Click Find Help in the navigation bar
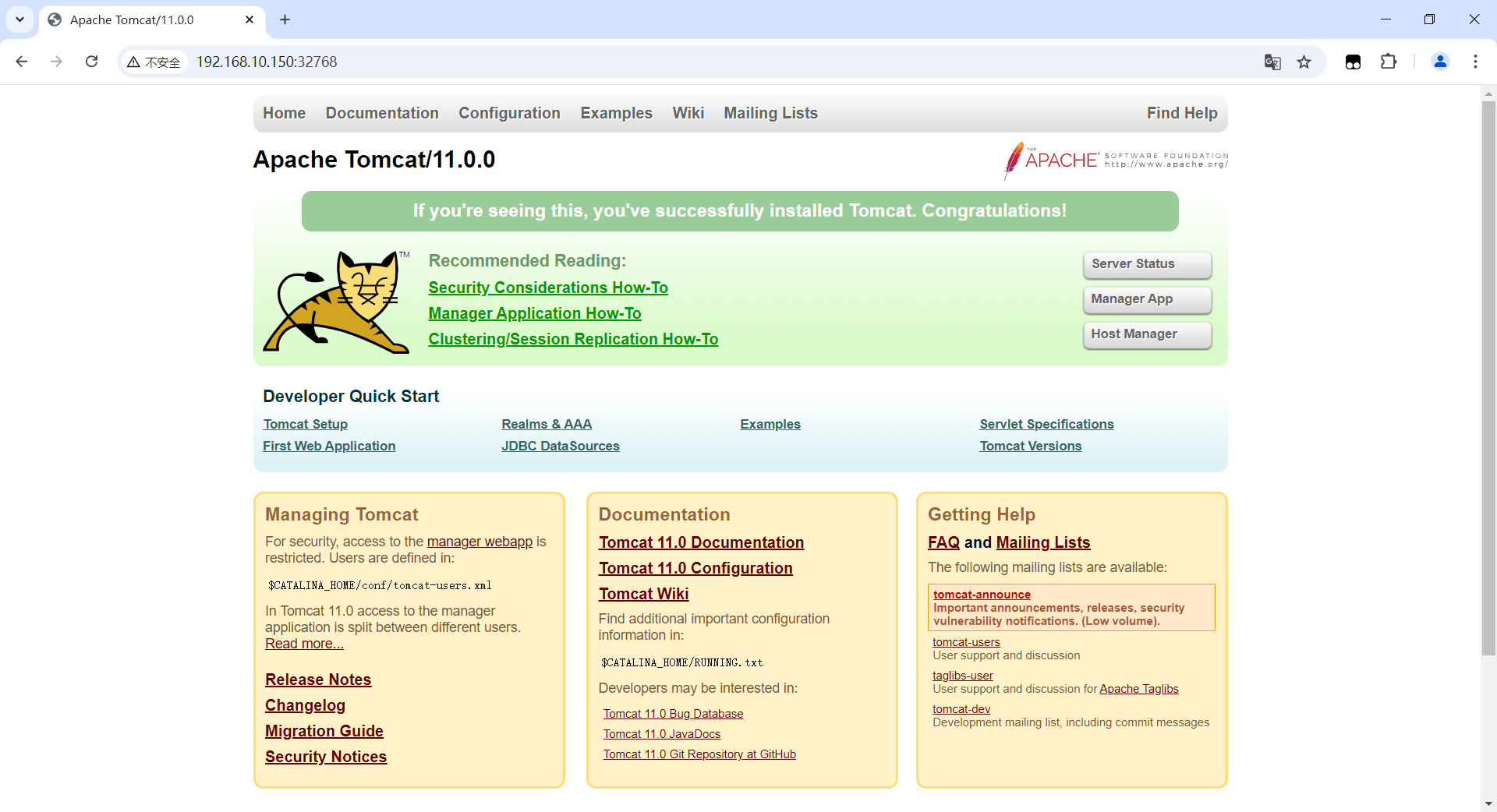The width and height of the screenshot is (1497, 812). click(1182, 113)
